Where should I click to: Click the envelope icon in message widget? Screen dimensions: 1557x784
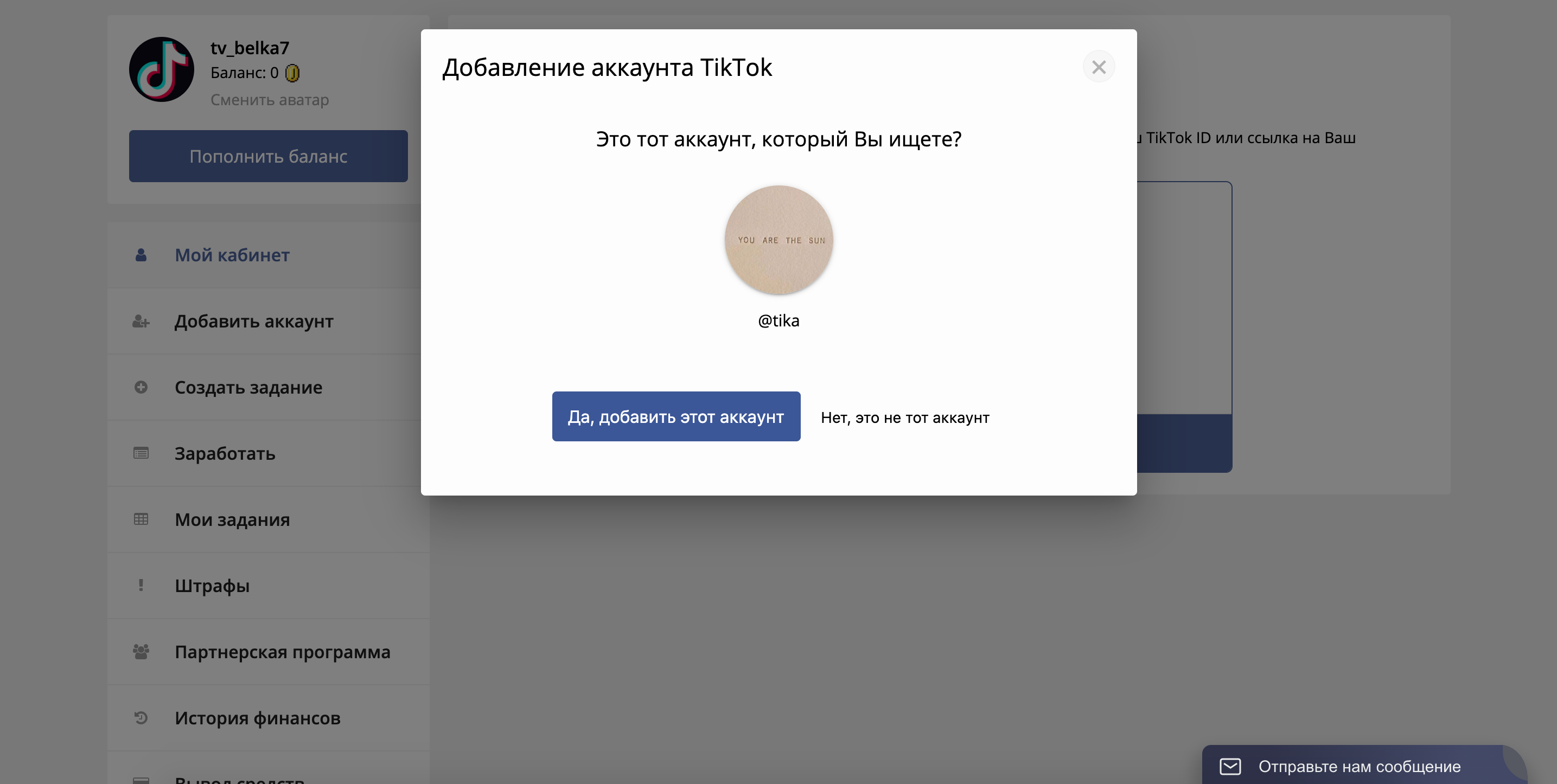pos(1230,767)
